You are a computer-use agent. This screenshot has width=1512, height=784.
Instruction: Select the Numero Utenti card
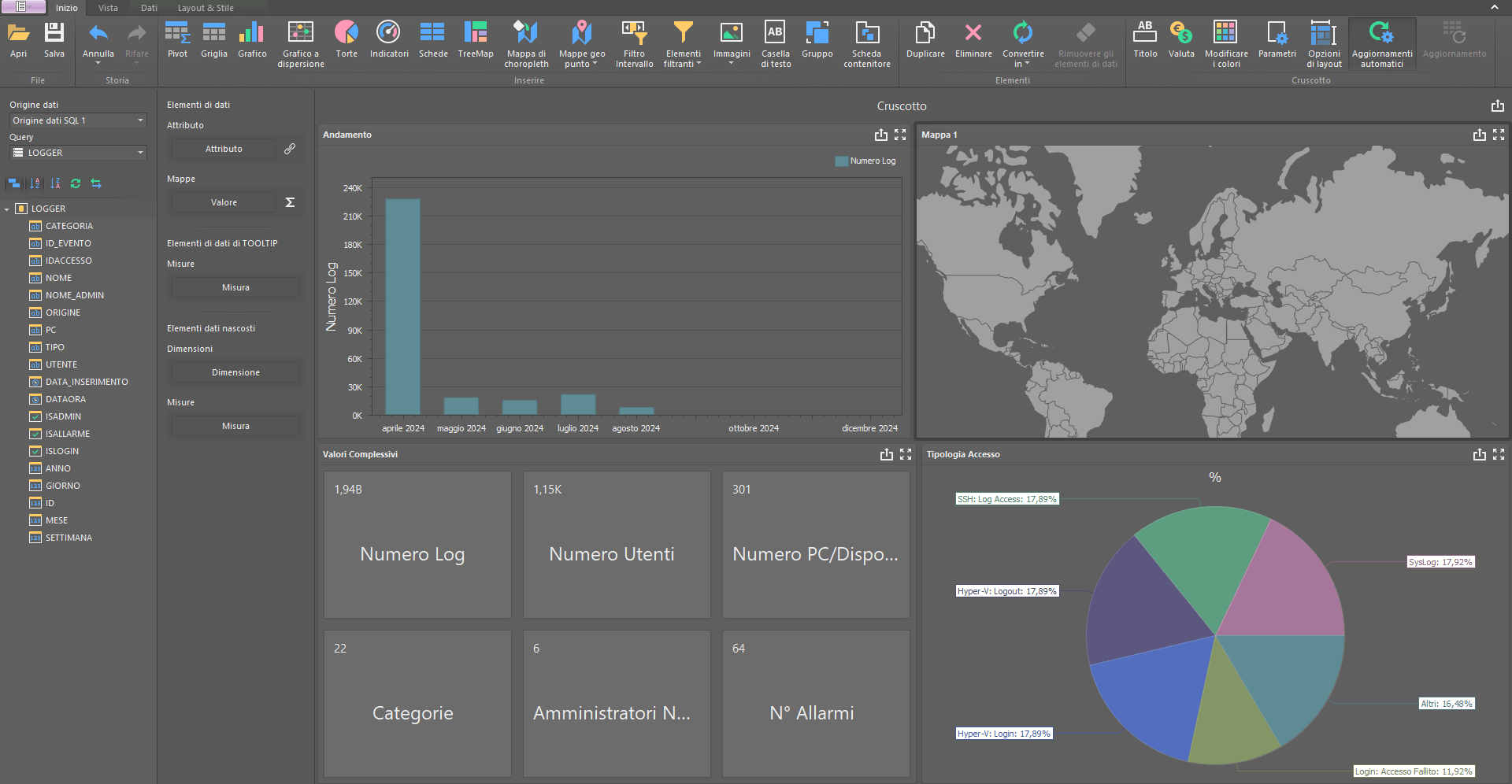click(617, 545)
